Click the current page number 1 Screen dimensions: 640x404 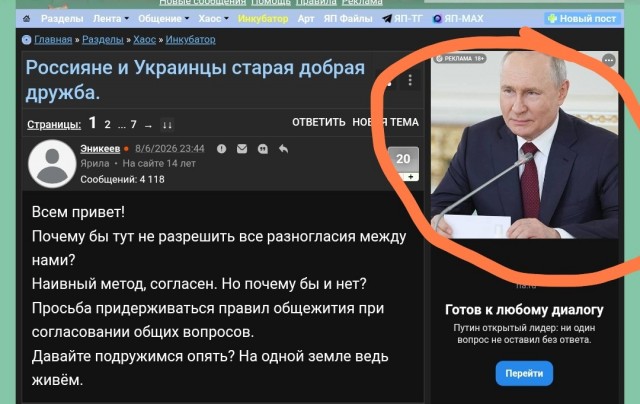coord(93,122)
